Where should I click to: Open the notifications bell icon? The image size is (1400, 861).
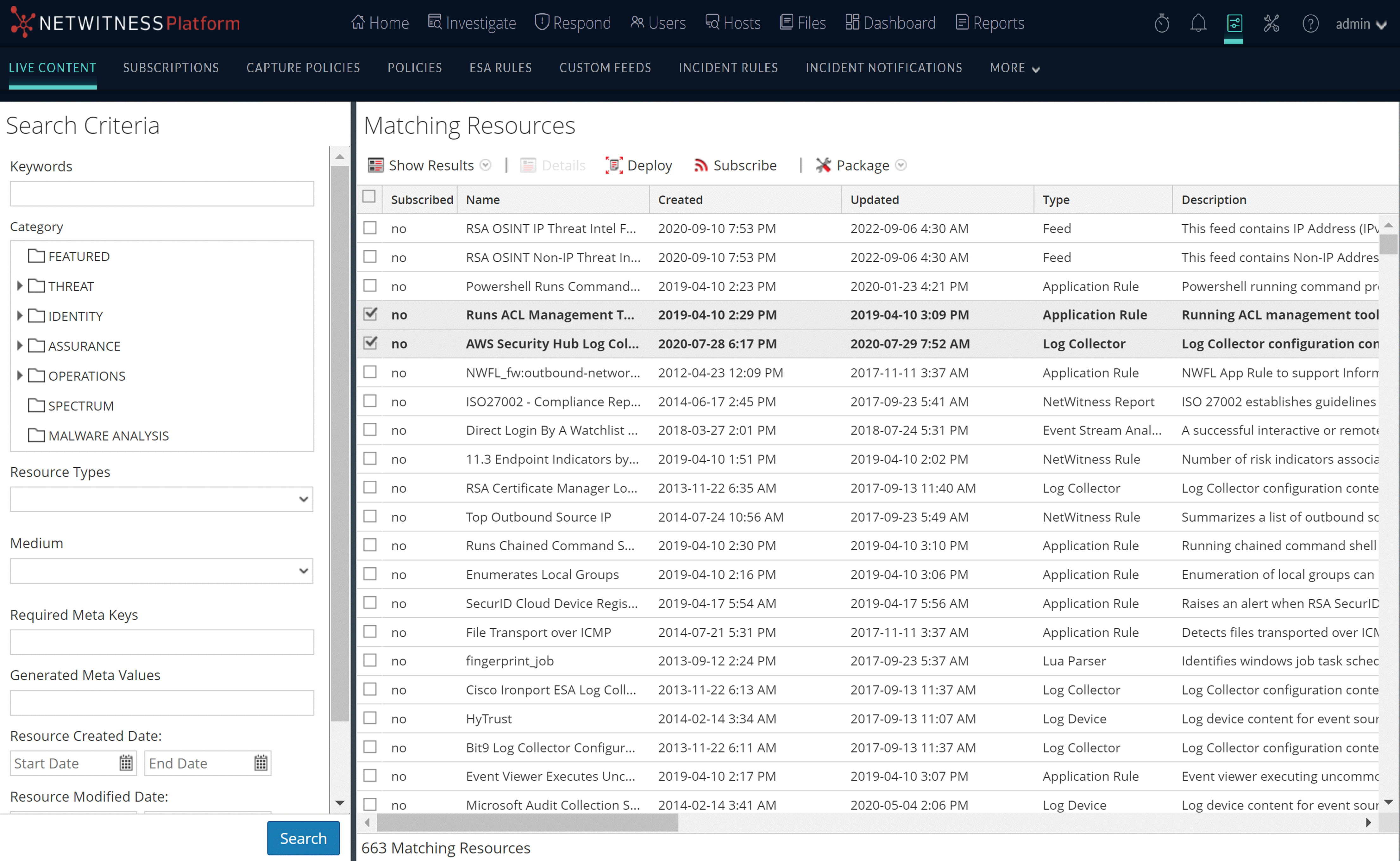click(x=1198, y=23)
